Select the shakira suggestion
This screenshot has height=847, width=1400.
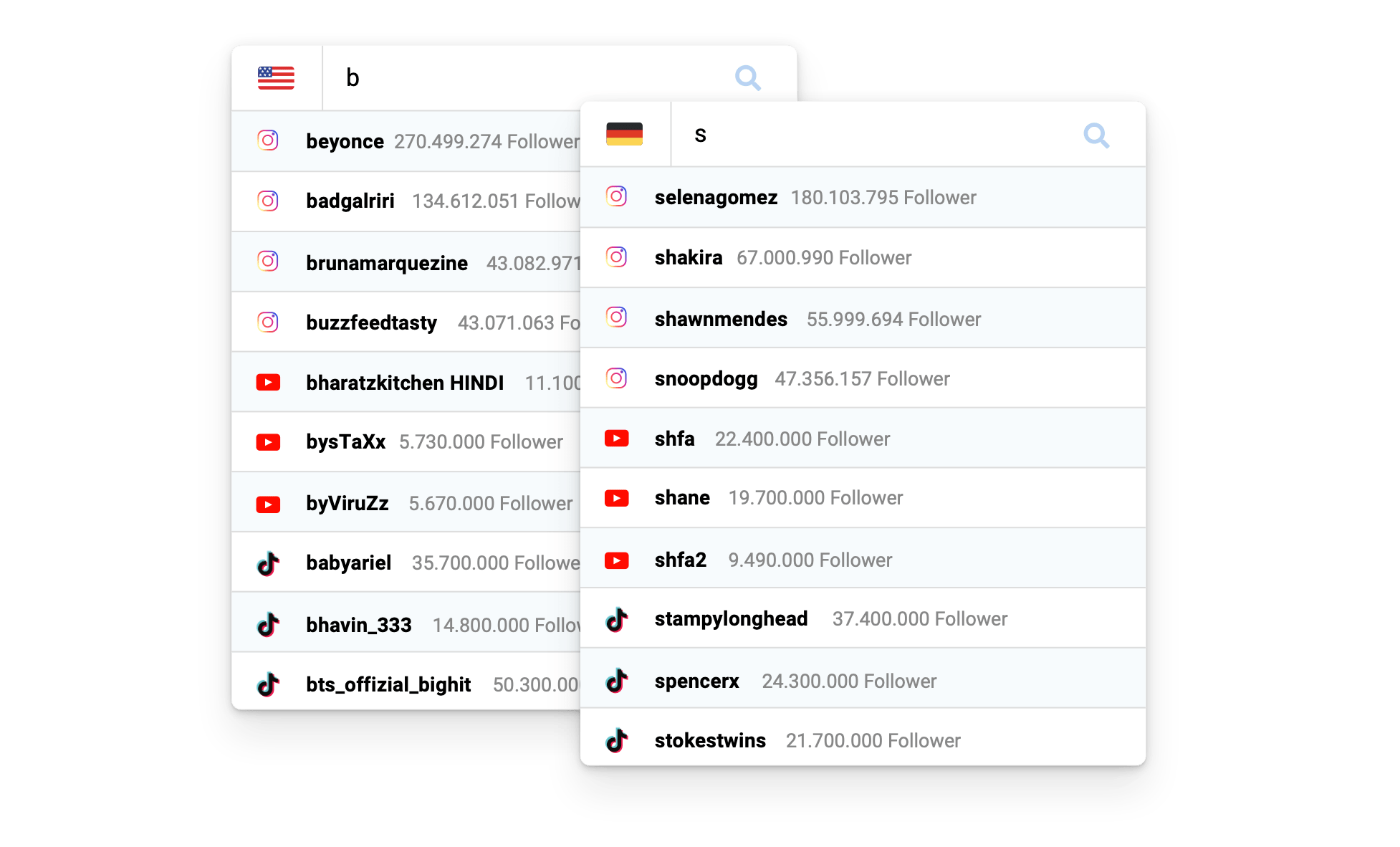[689, 258]
